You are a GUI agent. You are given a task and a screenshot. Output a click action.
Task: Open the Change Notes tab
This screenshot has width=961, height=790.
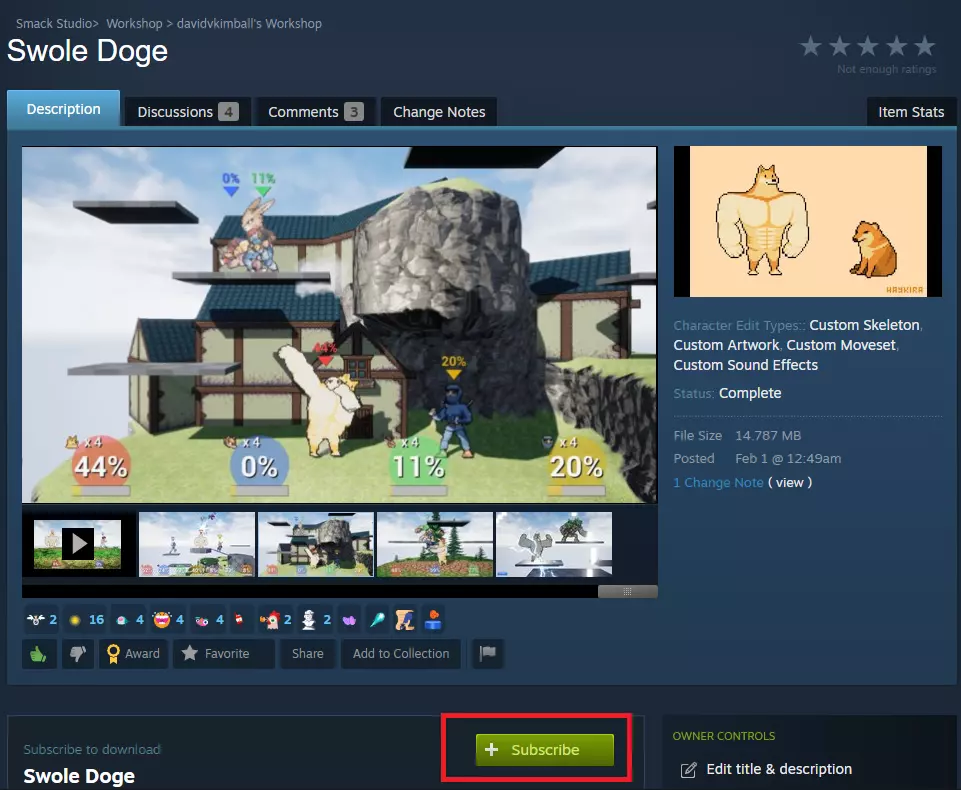coord(439,112)
